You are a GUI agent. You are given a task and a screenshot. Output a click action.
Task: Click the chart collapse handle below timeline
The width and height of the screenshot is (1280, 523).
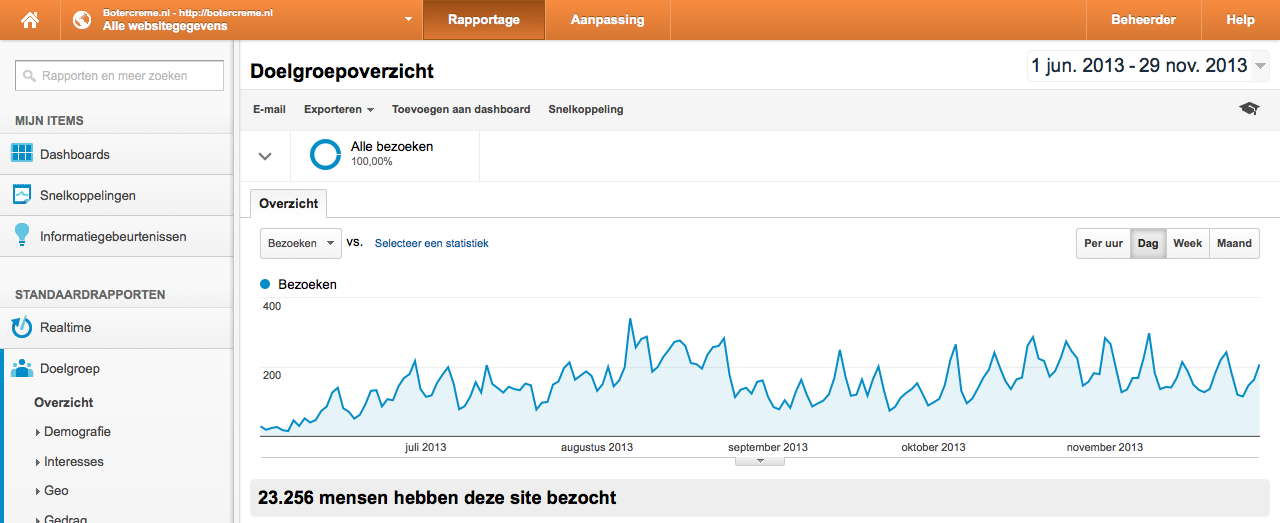[x=760, y=461]
